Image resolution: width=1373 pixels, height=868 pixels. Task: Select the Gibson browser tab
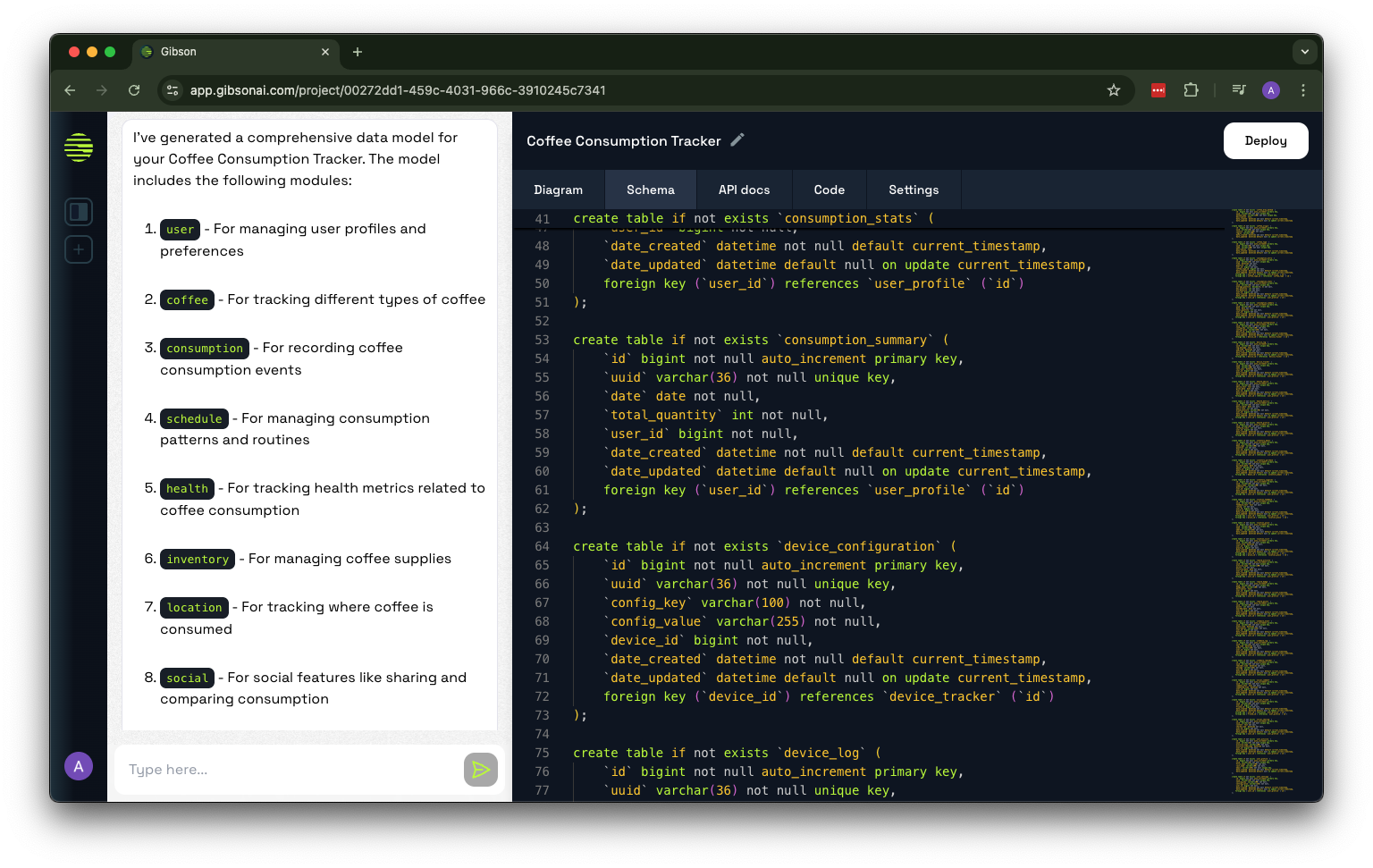[x=237, y=52]
